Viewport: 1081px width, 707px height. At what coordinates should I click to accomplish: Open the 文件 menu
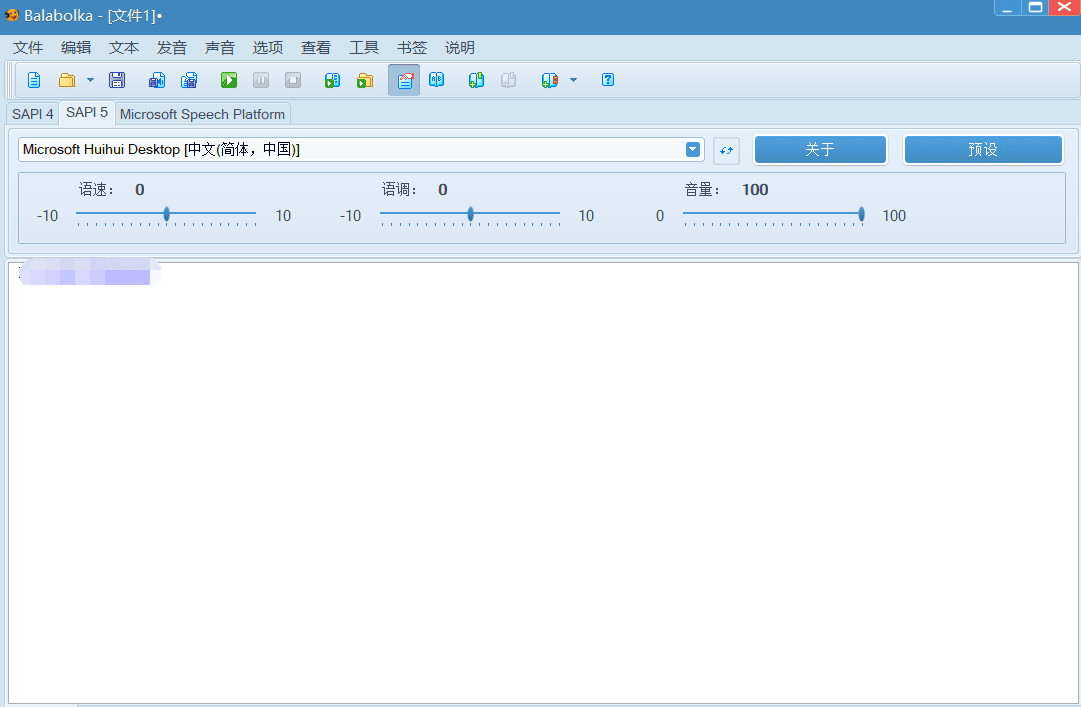28,48
